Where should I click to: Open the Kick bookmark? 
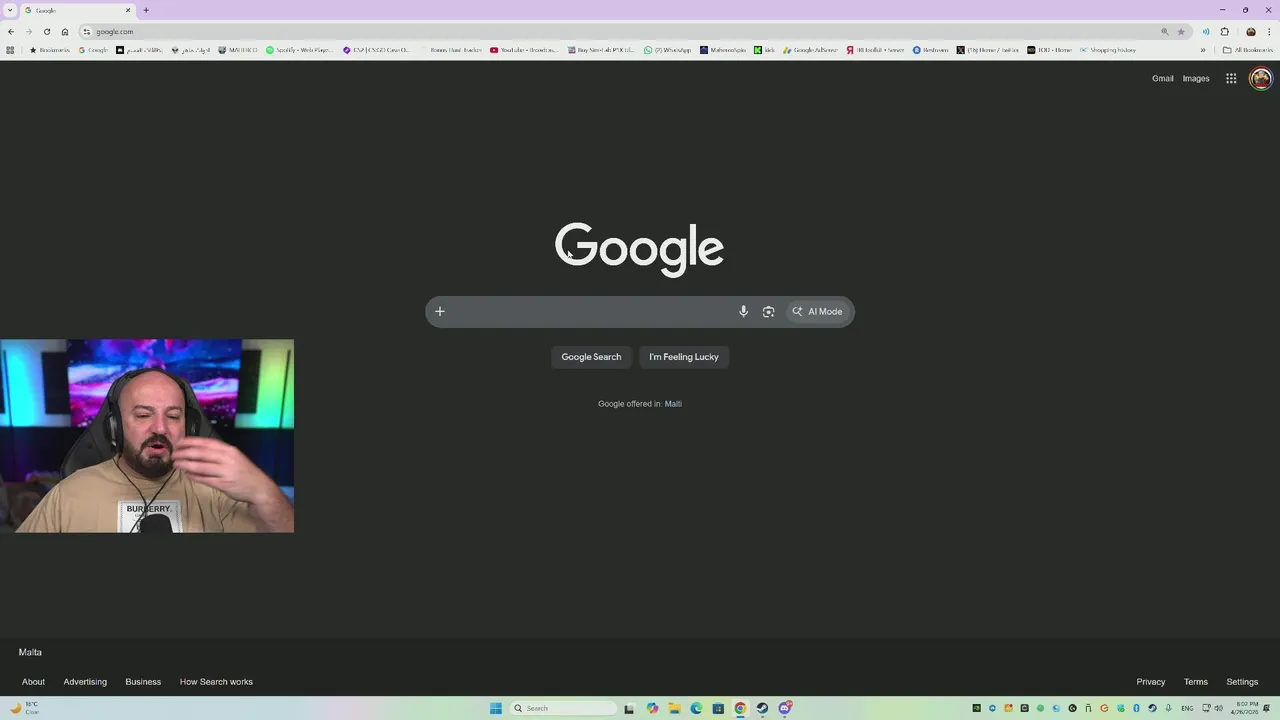764,50
